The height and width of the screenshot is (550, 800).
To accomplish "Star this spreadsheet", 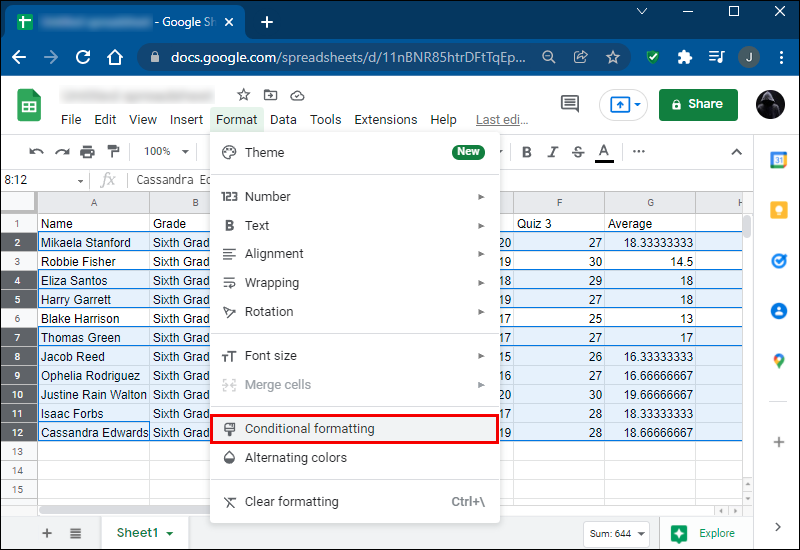I will [x=244, y=95].
